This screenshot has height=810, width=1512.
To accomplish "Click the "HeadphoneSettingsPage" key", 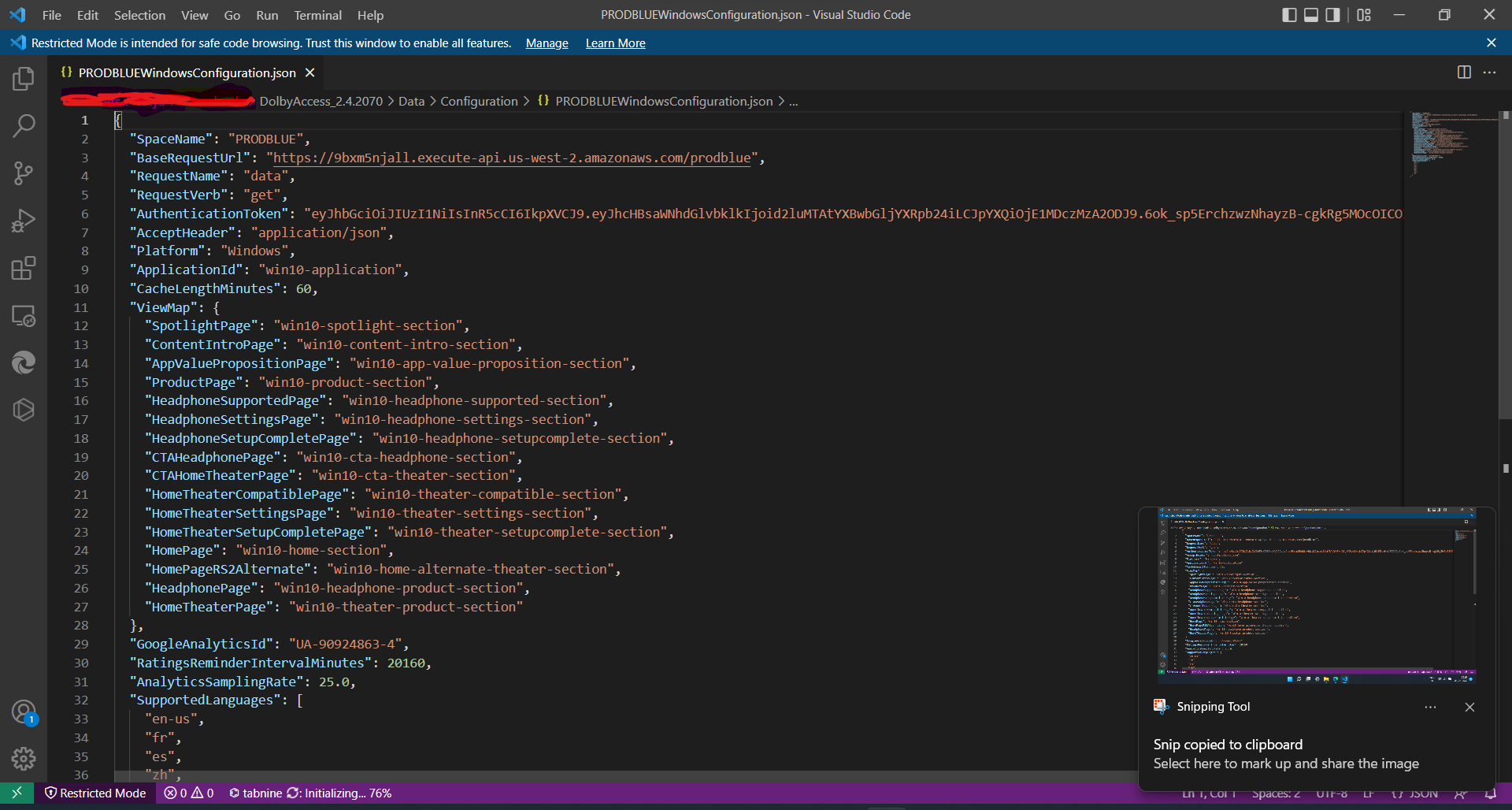I will click(232, 419).
